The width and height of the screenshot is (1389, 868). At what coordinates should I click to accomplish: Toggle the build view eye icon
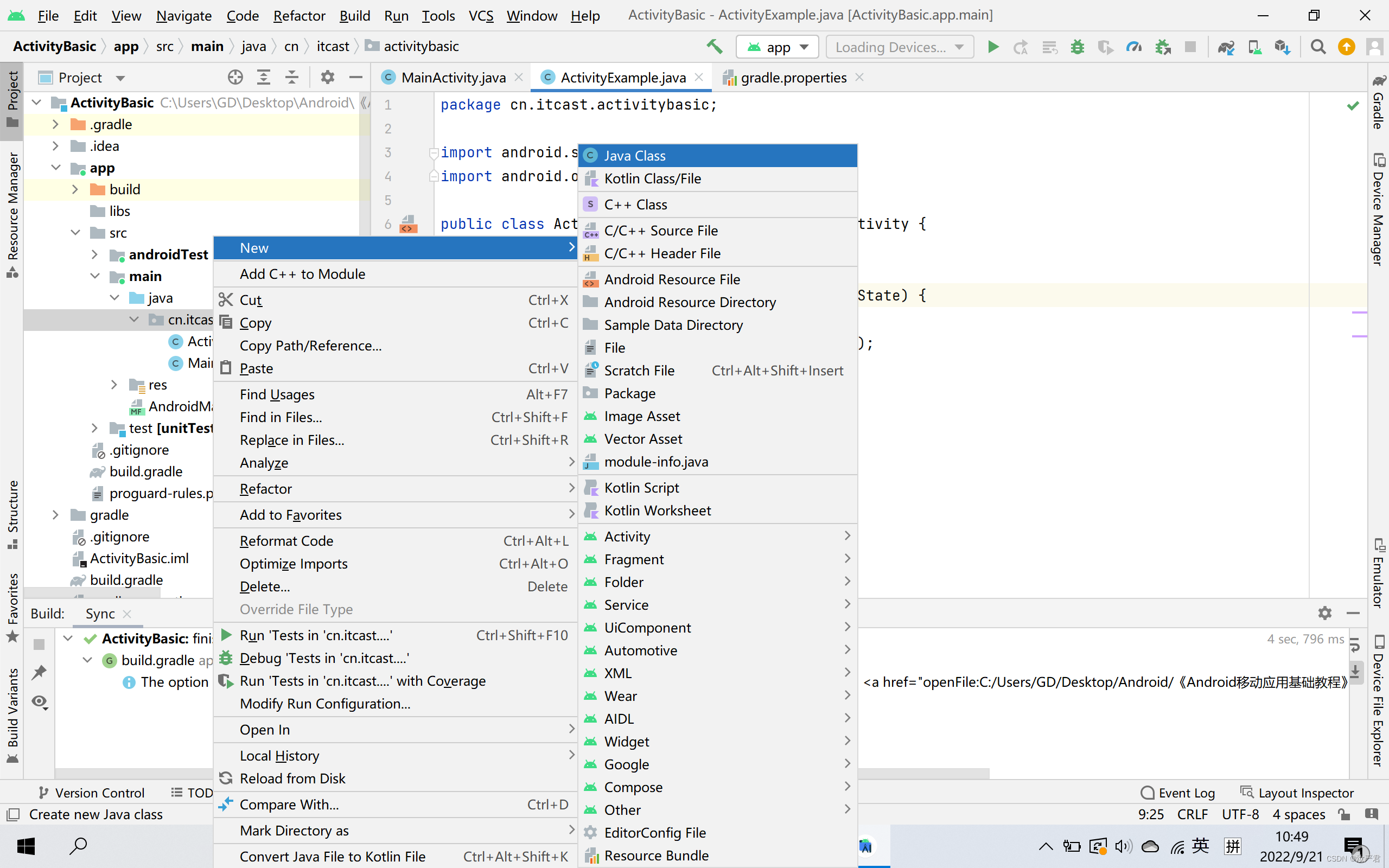click(39, 701)
